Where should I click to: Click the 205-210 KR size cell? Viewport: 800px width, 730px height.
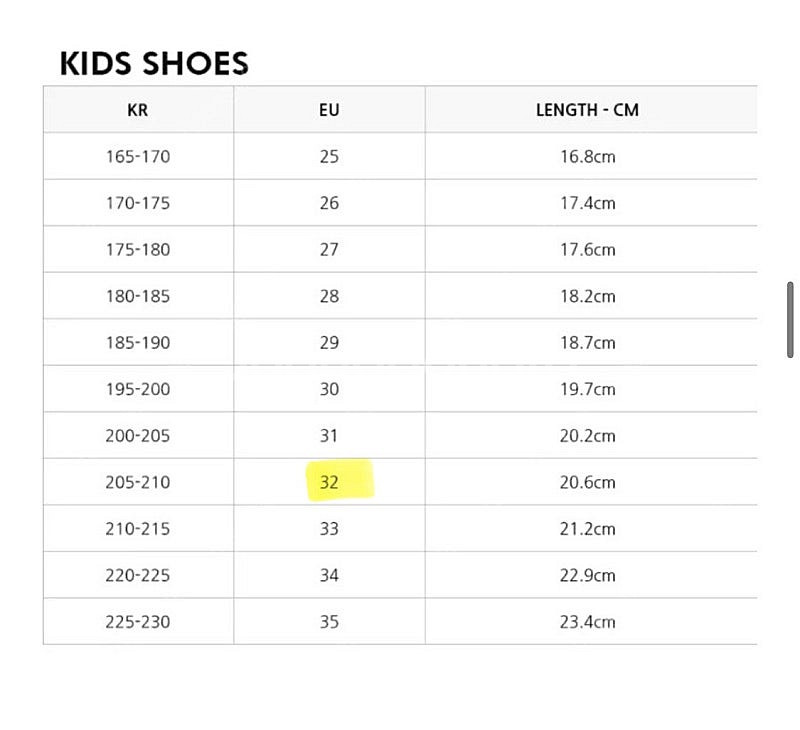138,482
